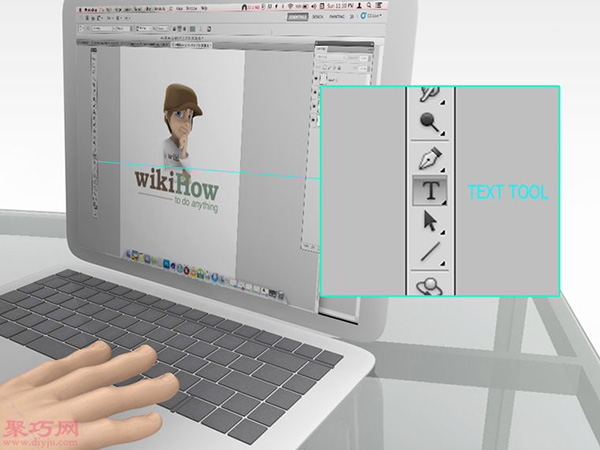
Task: Click the Wi-Fi icon in the menu bar
Action: pyautogui.click(x=290, y=6)
